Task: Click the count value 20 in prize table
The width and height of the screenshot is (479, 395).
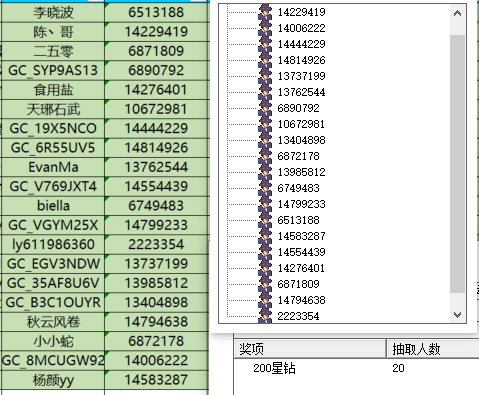Action: tap(398, 368)
